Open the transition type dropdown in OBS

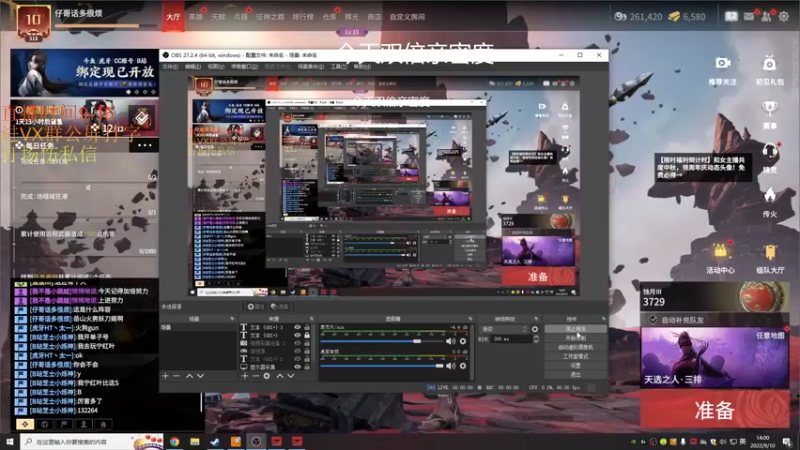504,329
